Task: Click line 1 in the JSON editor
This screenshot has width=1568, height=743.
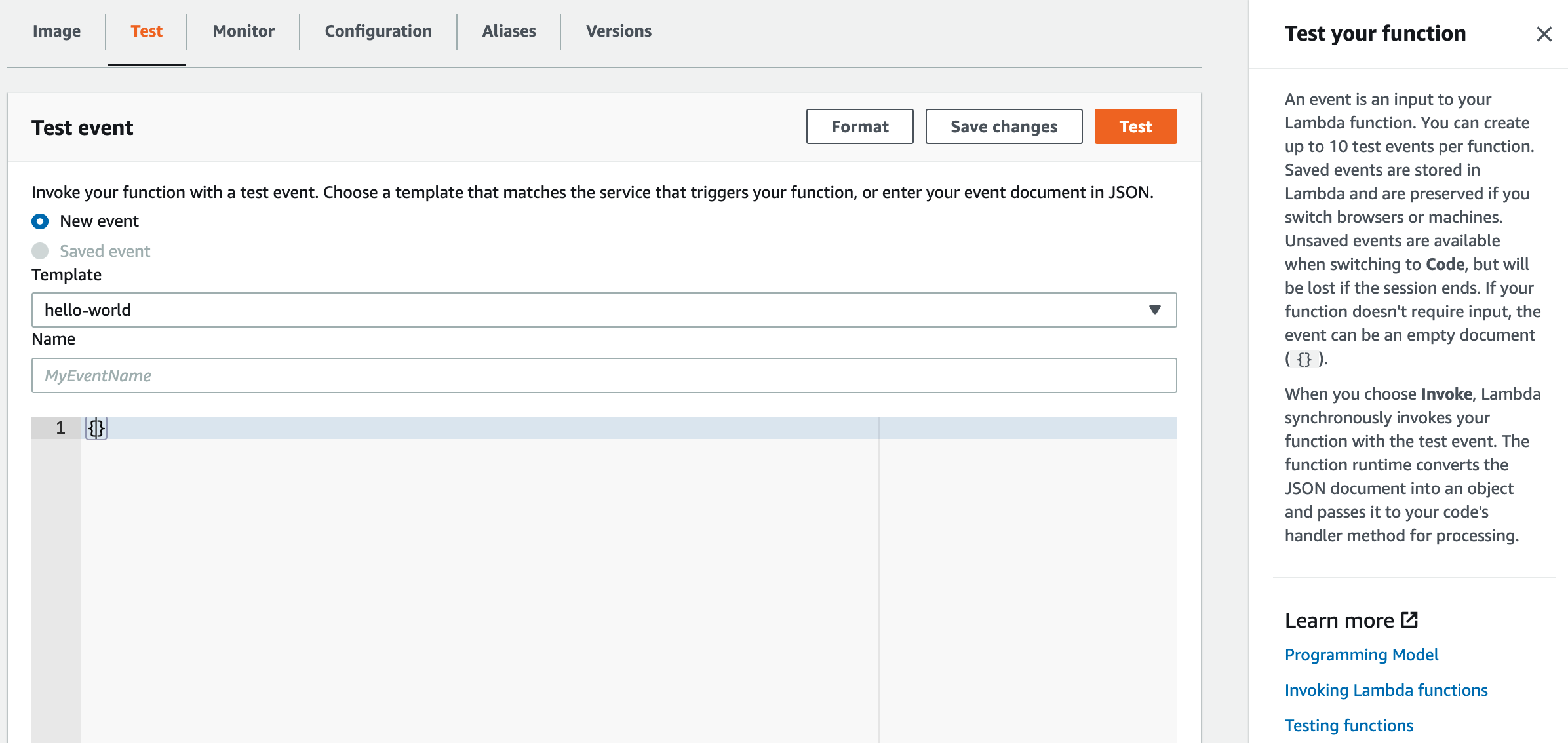Action: (459, 428)
